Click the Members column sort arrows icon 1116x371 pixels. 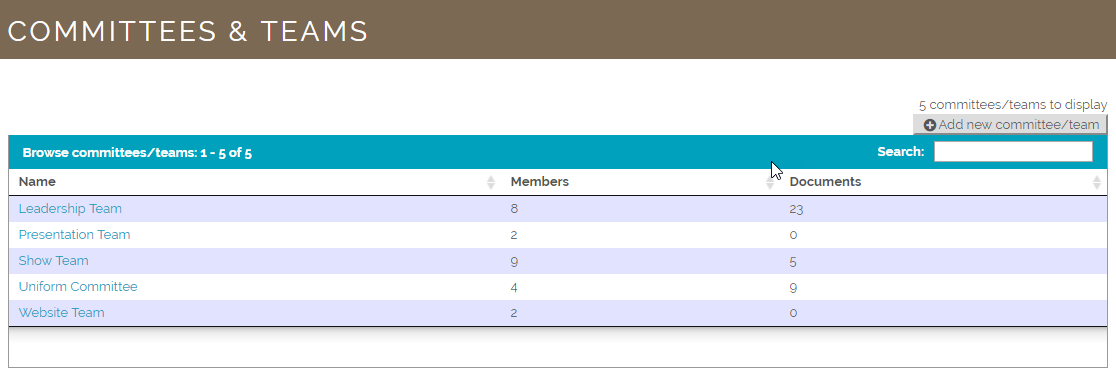(770, 182)
